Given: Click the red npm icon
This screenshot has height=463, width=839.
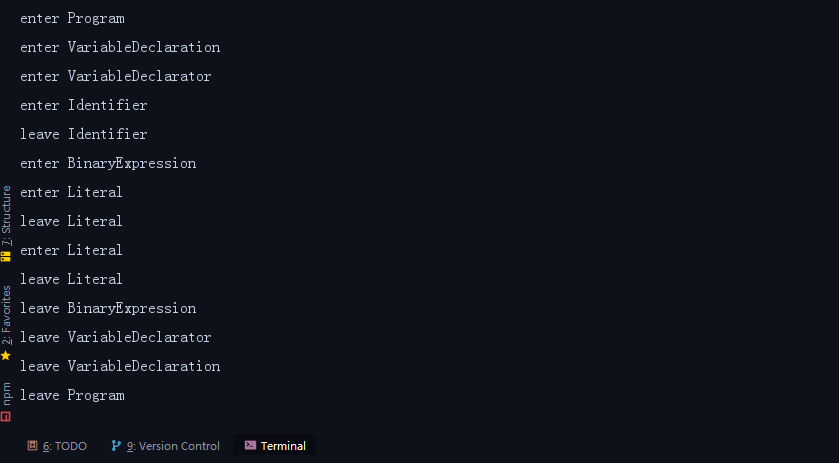Looking at the screenshot, I should point(6,416).
